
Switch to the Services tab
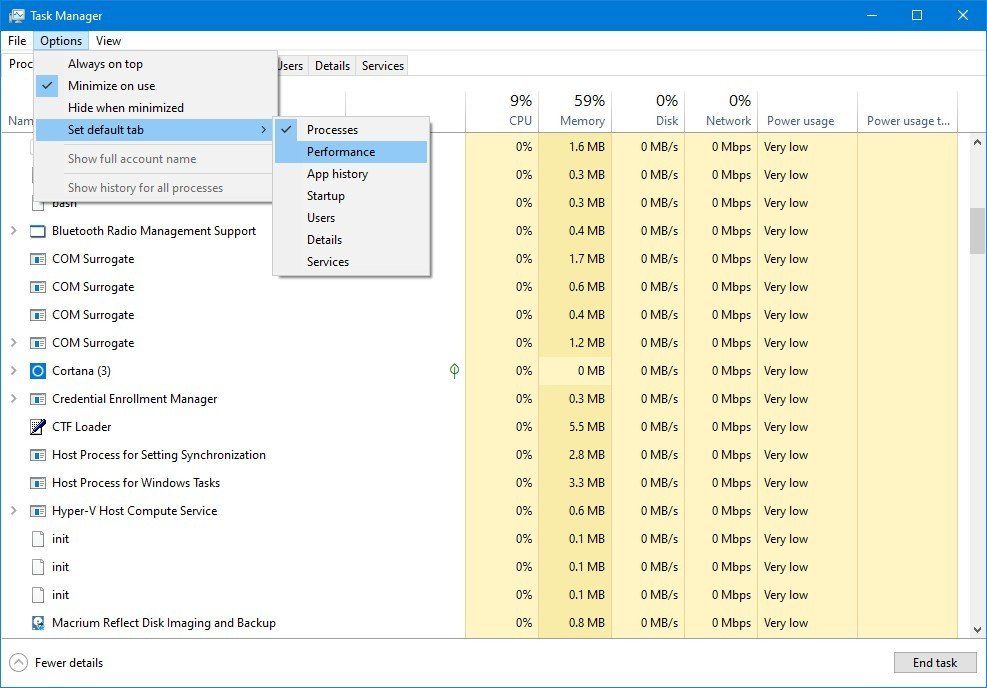tap(383, 66)
